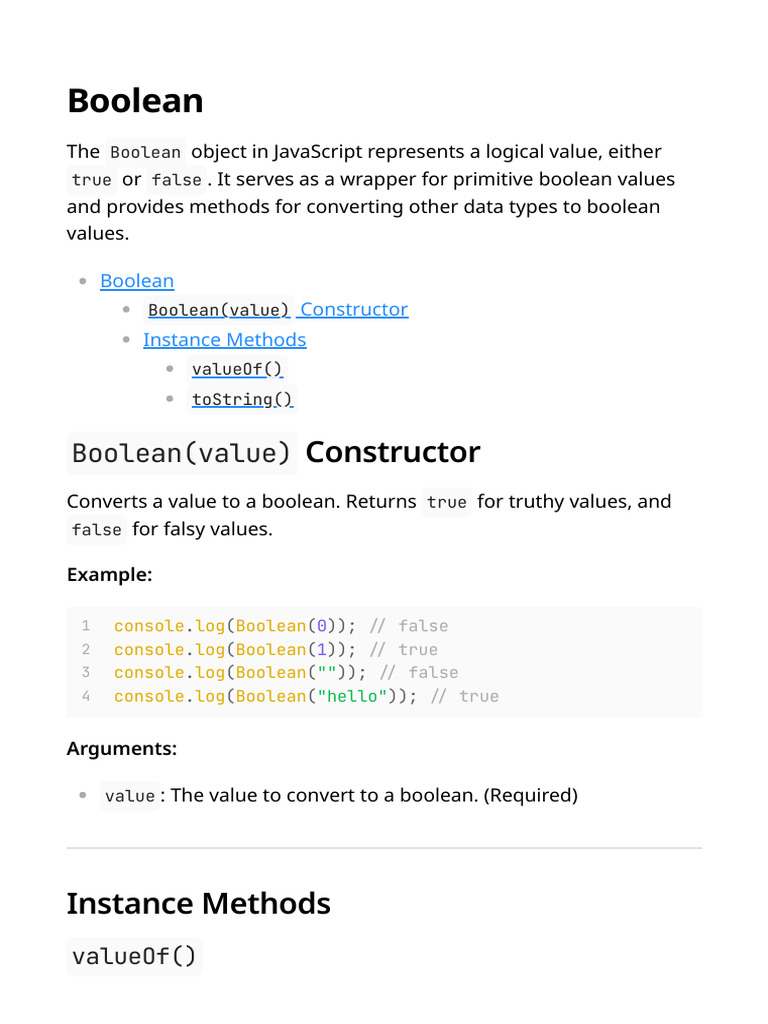Click the main Boolean page title
768x1024 pixels.
(x=135, y=101)
